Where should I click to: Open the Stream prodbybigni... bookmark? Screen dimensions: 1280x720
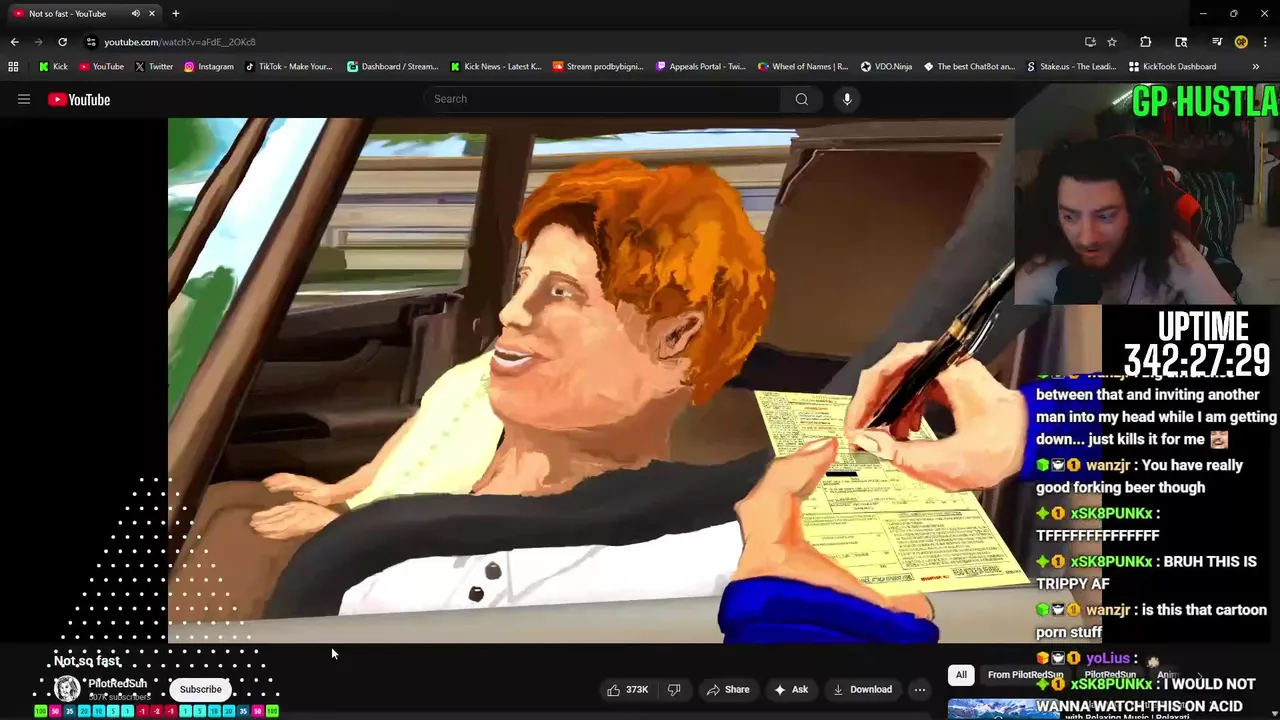pos(598,67)
